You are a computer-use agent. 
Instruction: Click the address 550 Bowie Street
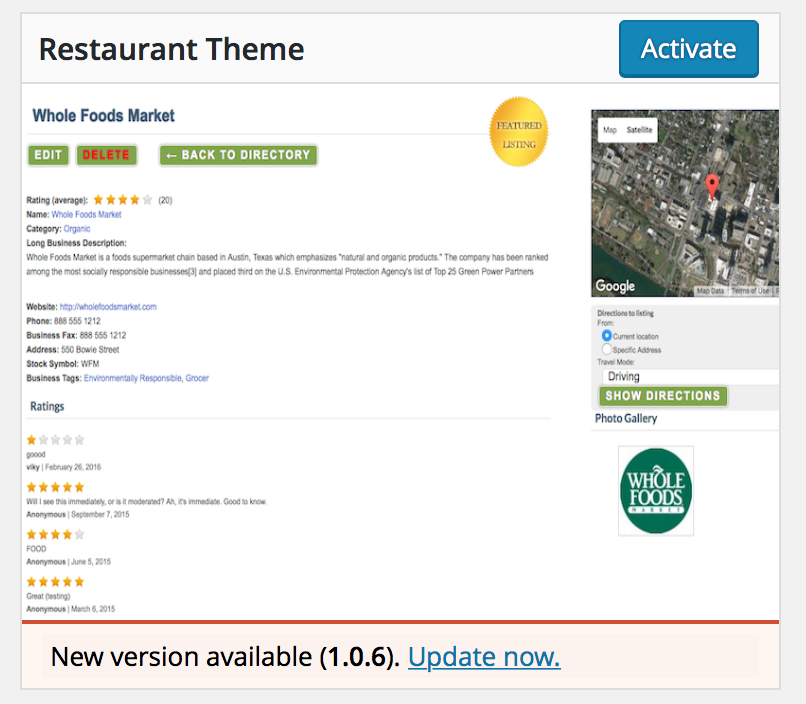[x=90, y=350]
